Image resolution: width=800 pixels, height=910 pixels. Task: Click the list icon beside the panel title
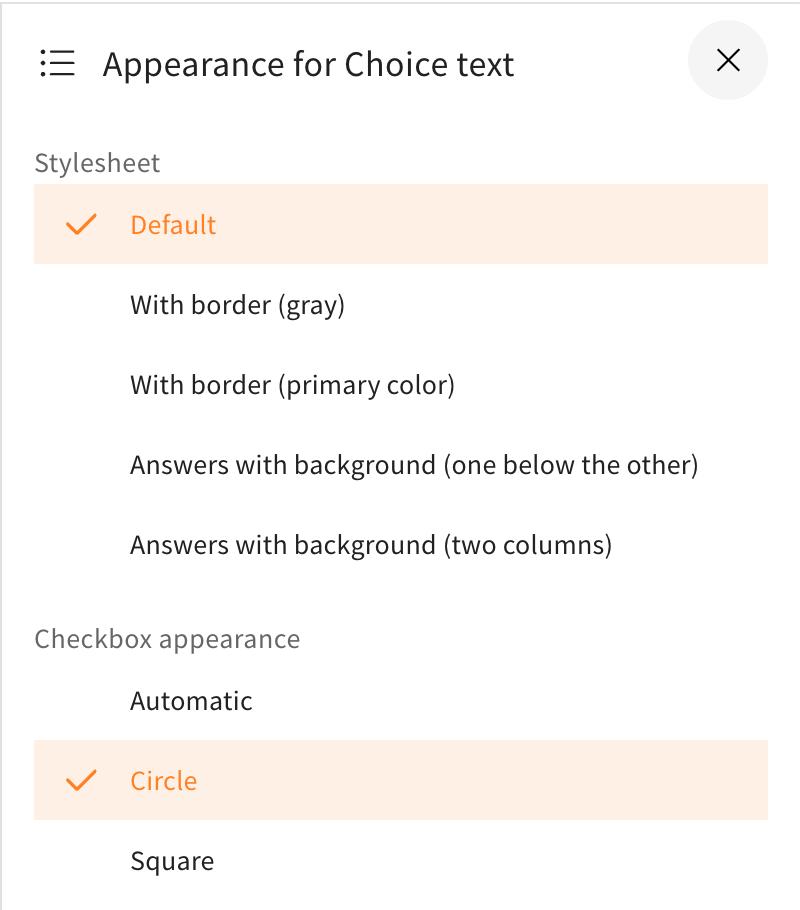click(x=58, y=64)
